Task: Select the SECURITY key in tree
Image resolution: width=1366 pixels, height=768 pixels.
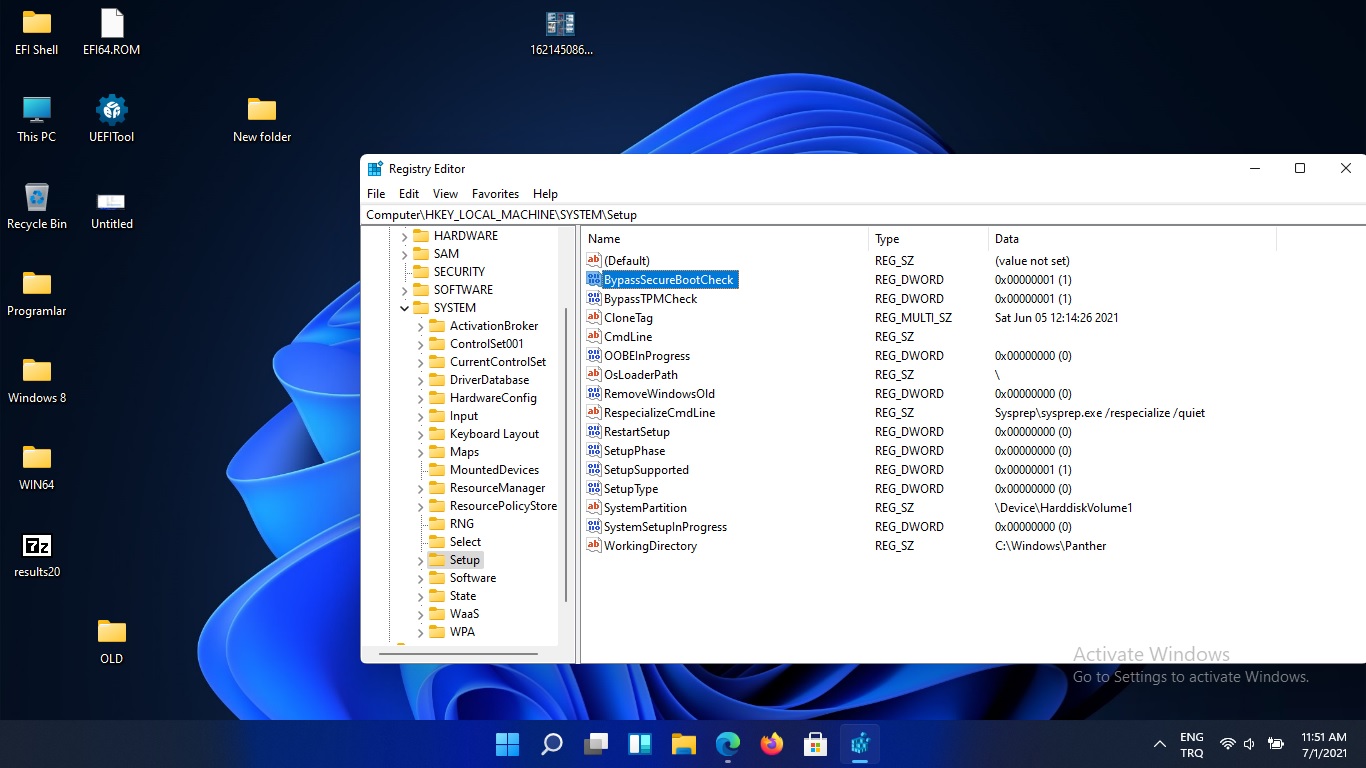Action: tap(459, 272)
